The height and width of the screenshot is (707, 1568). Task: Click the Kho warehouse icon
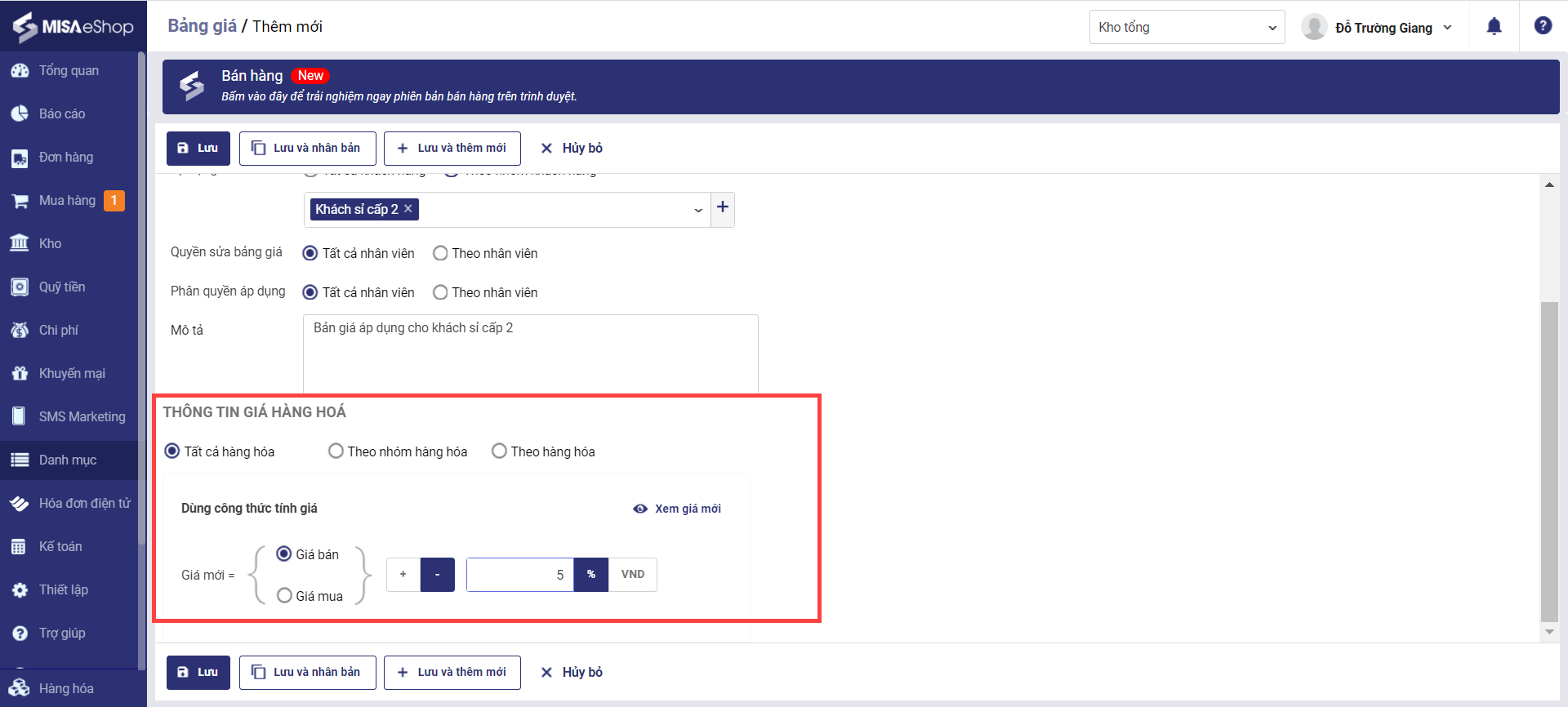[20, 243]
